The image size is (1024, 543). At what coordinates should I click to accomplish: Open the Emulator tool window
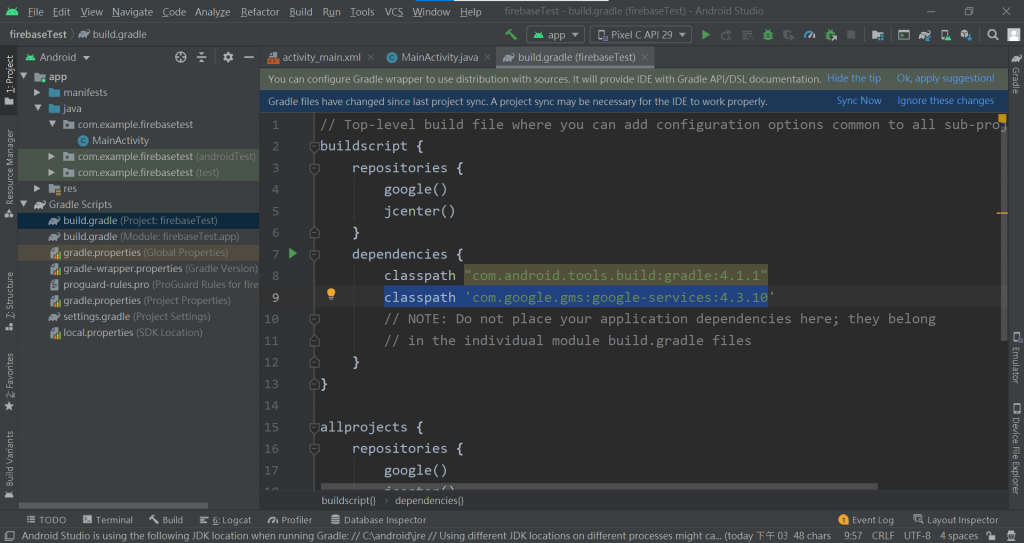[1016, 358]
